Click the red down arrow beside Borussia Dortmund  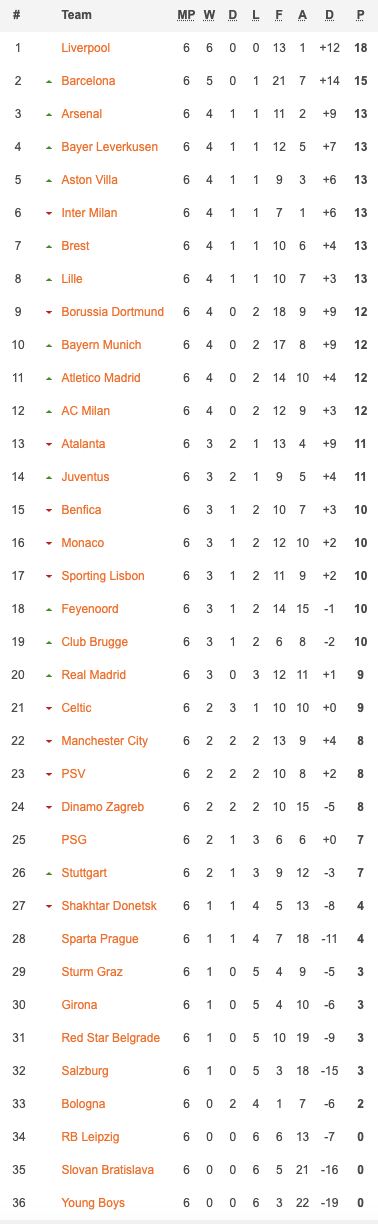coord(49,312)
